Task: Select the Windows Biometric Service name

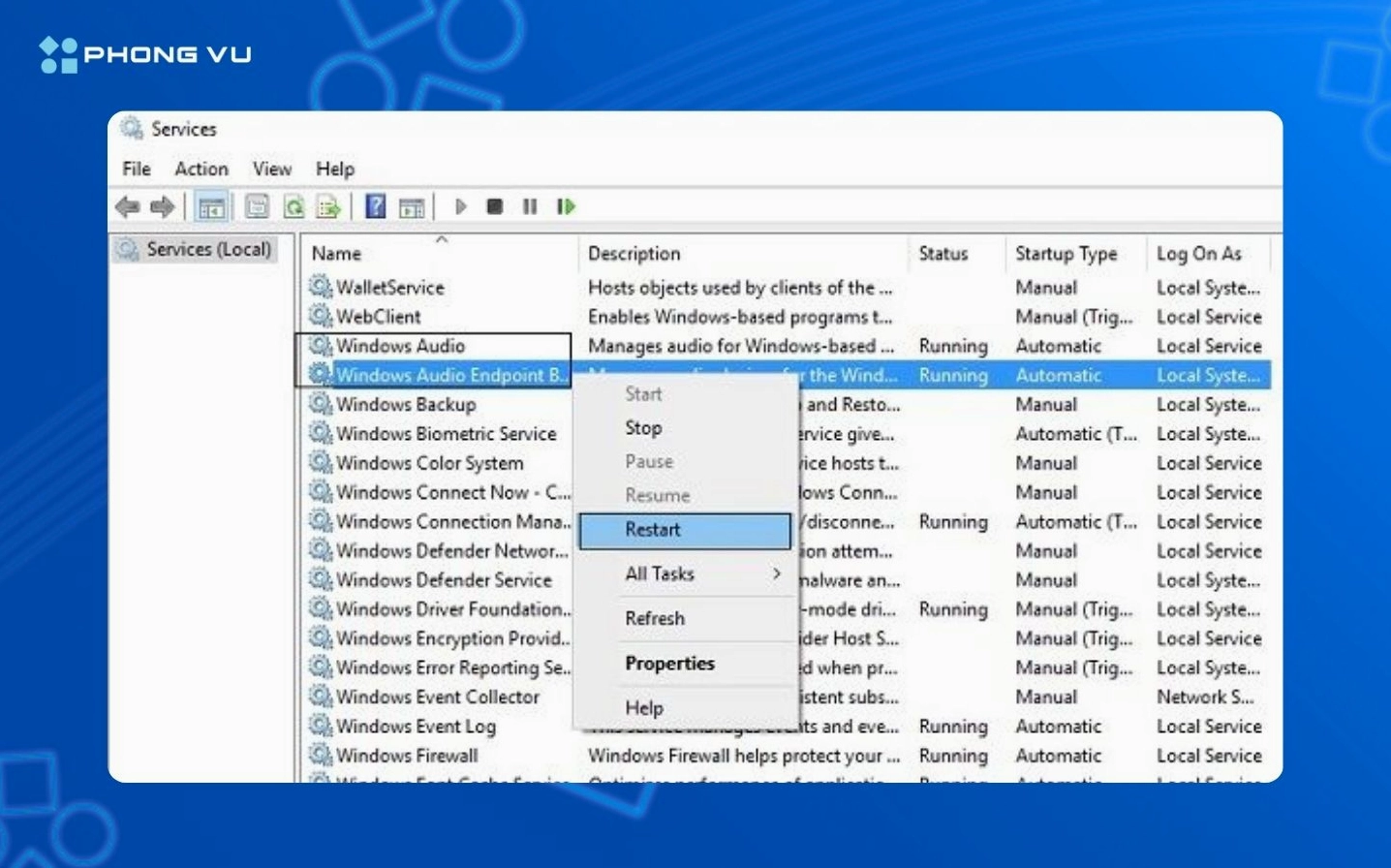Action: [447, 433]
